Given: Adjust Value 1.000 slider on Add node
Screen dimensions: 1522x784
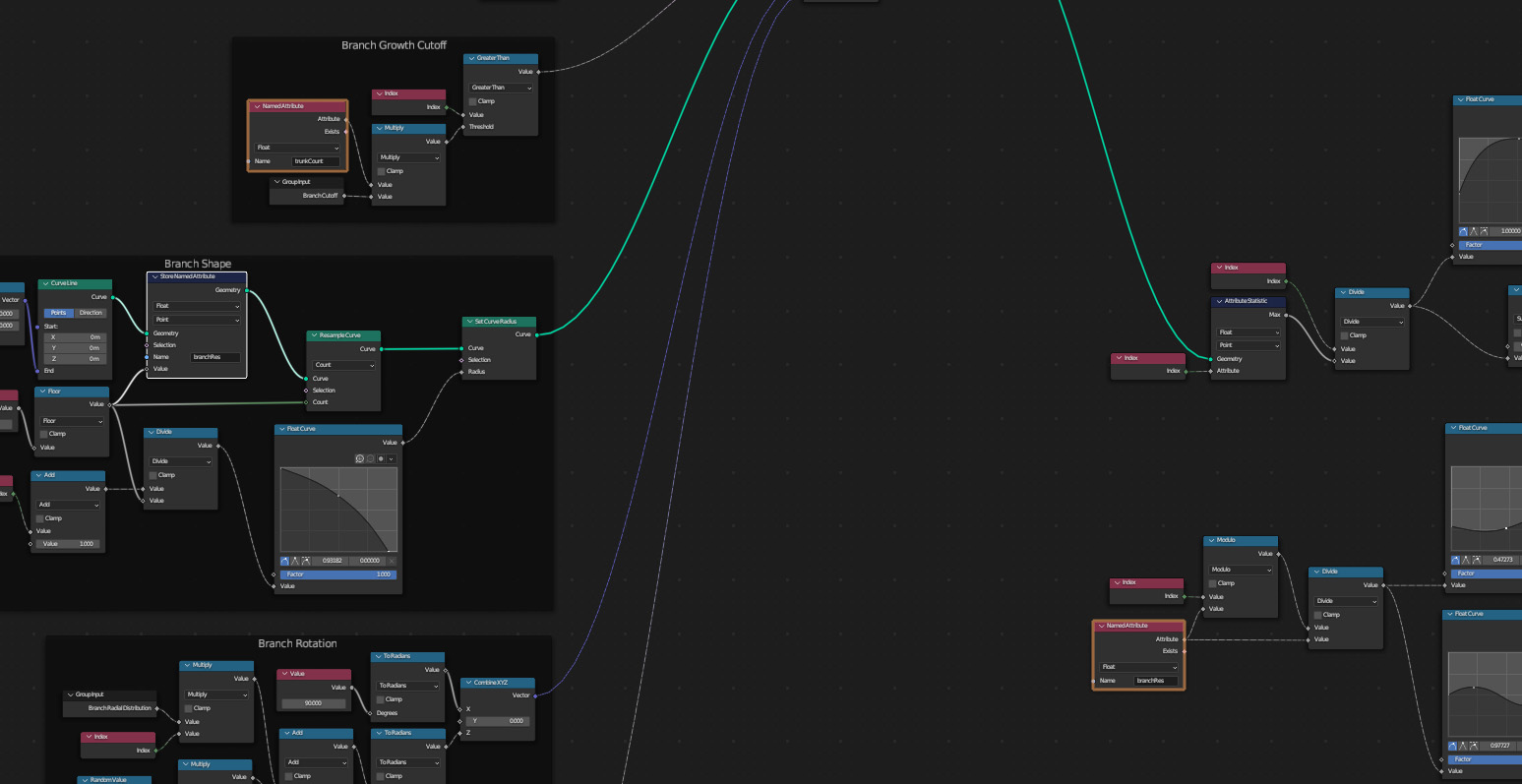Looking at the screenshot, I should point(68,544).
